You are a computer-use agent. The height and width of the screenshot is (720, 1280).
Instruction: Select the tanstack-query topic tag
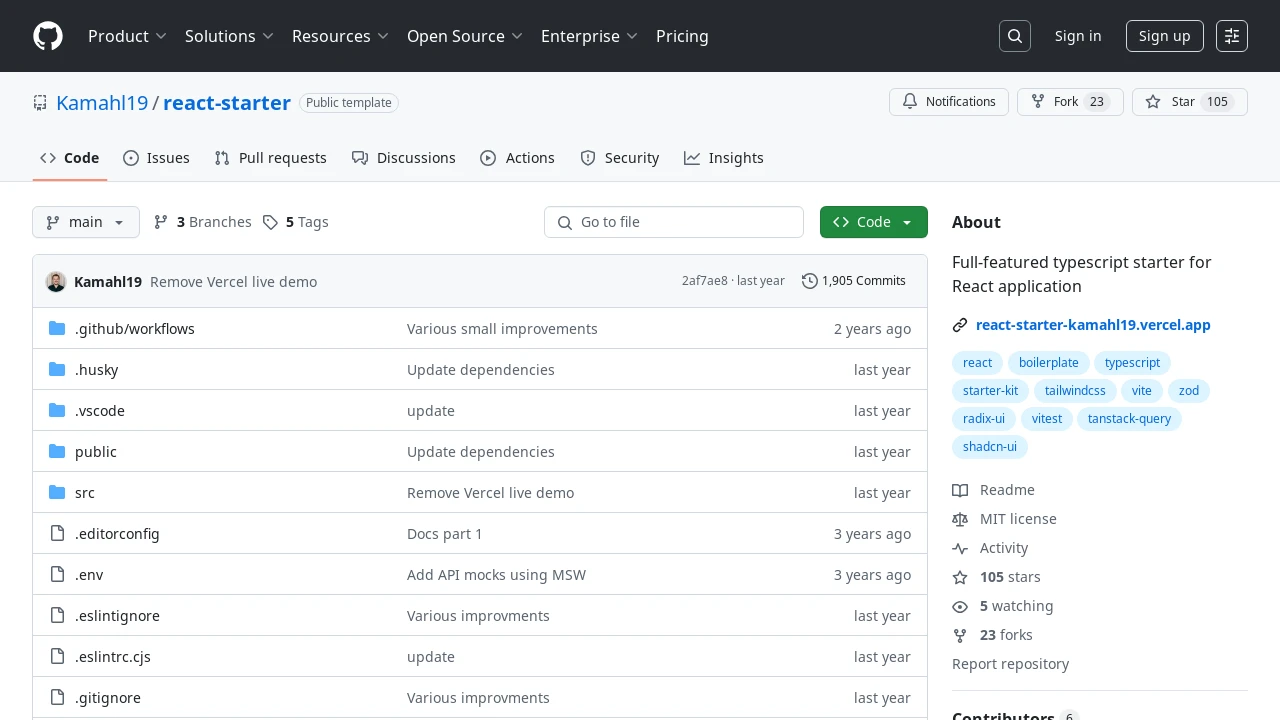pyautogui.click(x=1129, y=419)
